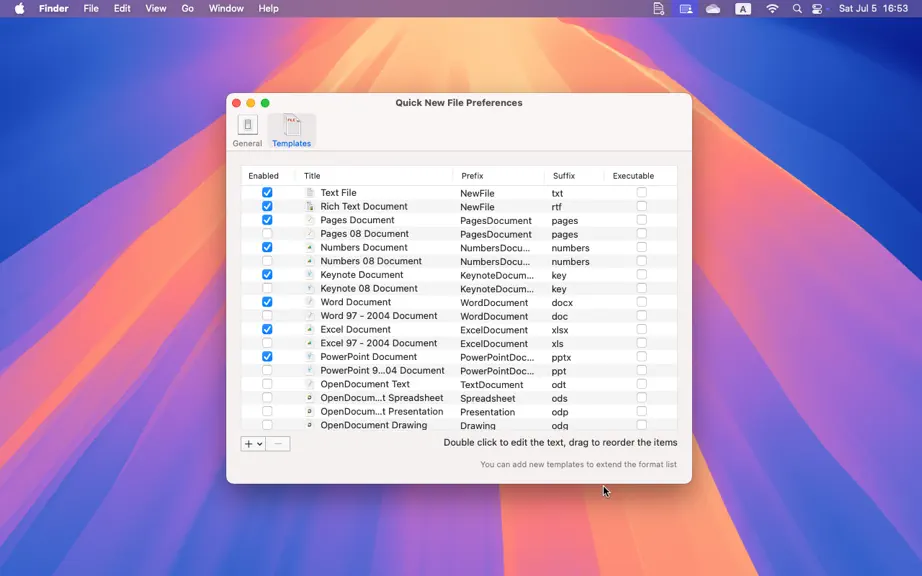Disable the Text File template
Screen dimensions: 922x576
(267, 192)
